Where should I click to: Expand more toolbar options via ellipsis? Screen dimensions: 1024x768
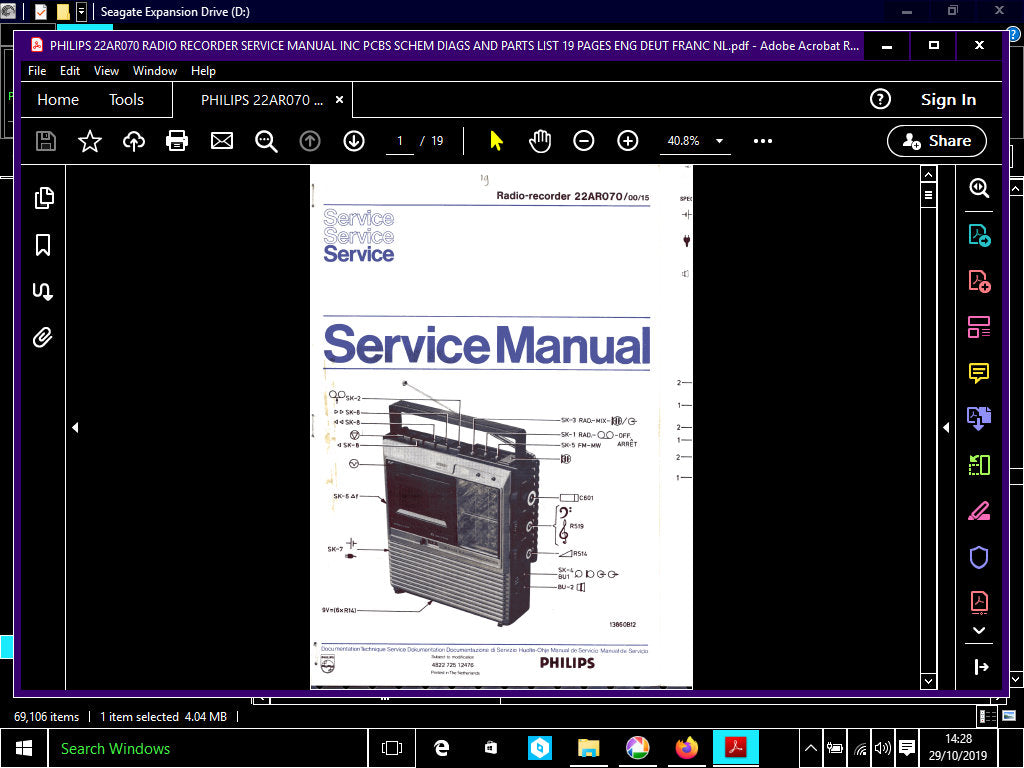pyautogui.click(x=762, y=141)
